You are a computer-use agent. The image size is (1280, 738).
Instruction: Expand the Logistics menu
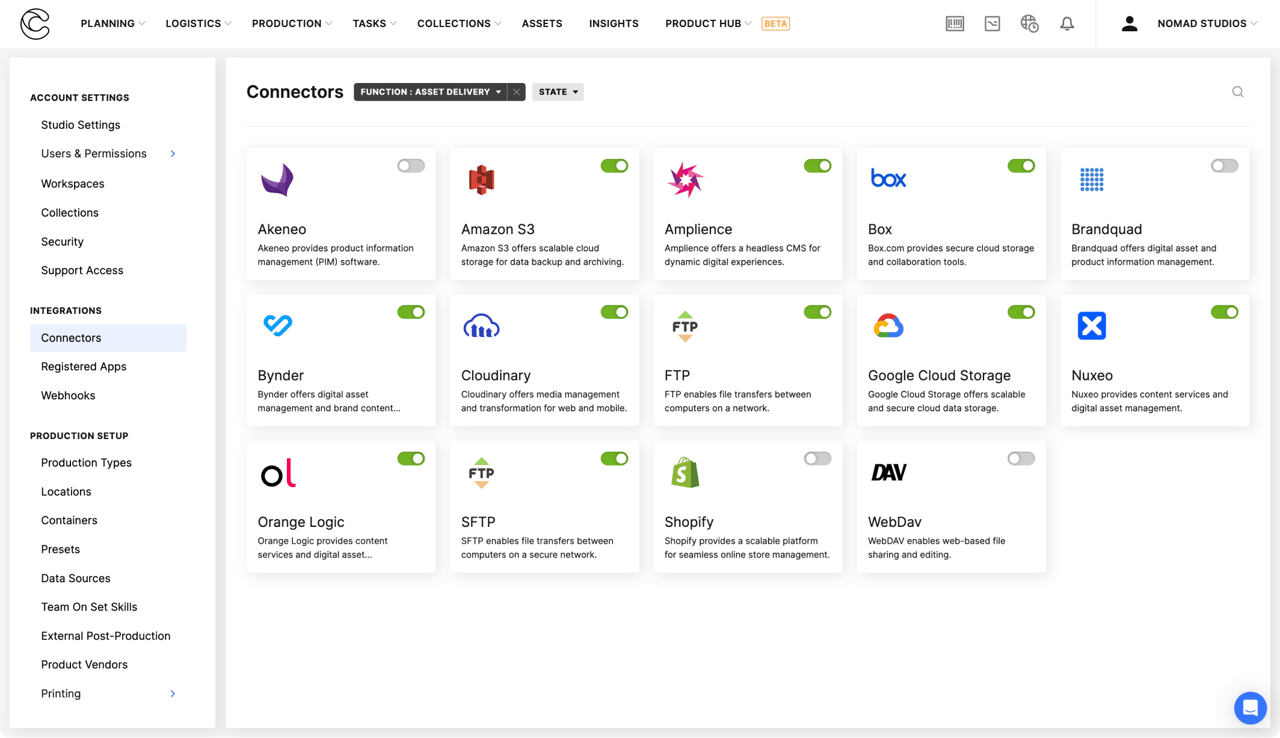click(198, 24)
